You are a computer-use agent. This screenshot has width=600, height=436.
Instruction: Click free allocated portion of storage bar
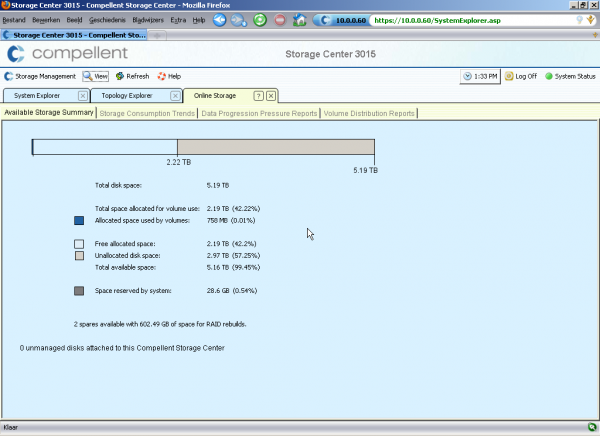[105, 147]
